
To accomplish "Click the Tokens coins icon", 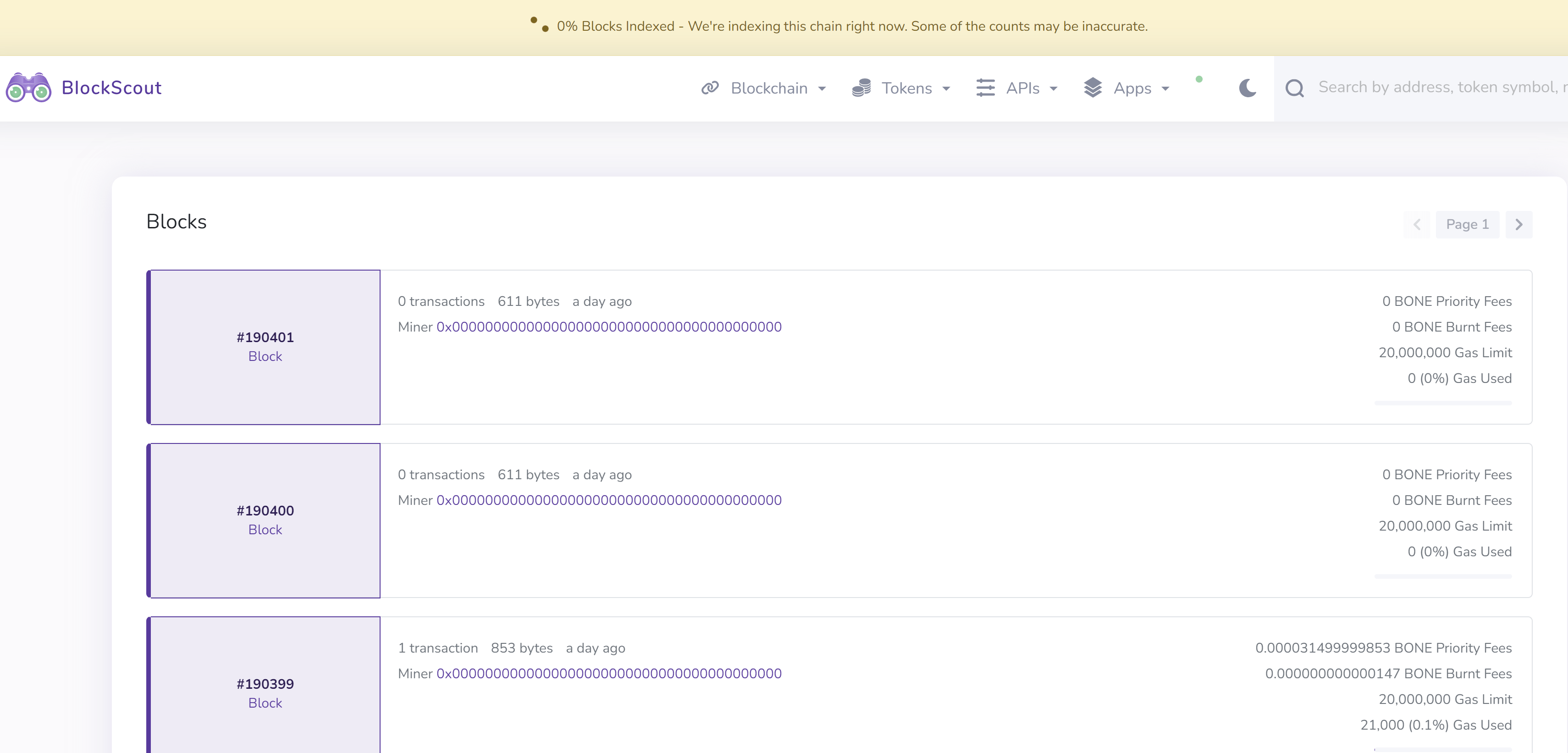I will tap(861, 88).
